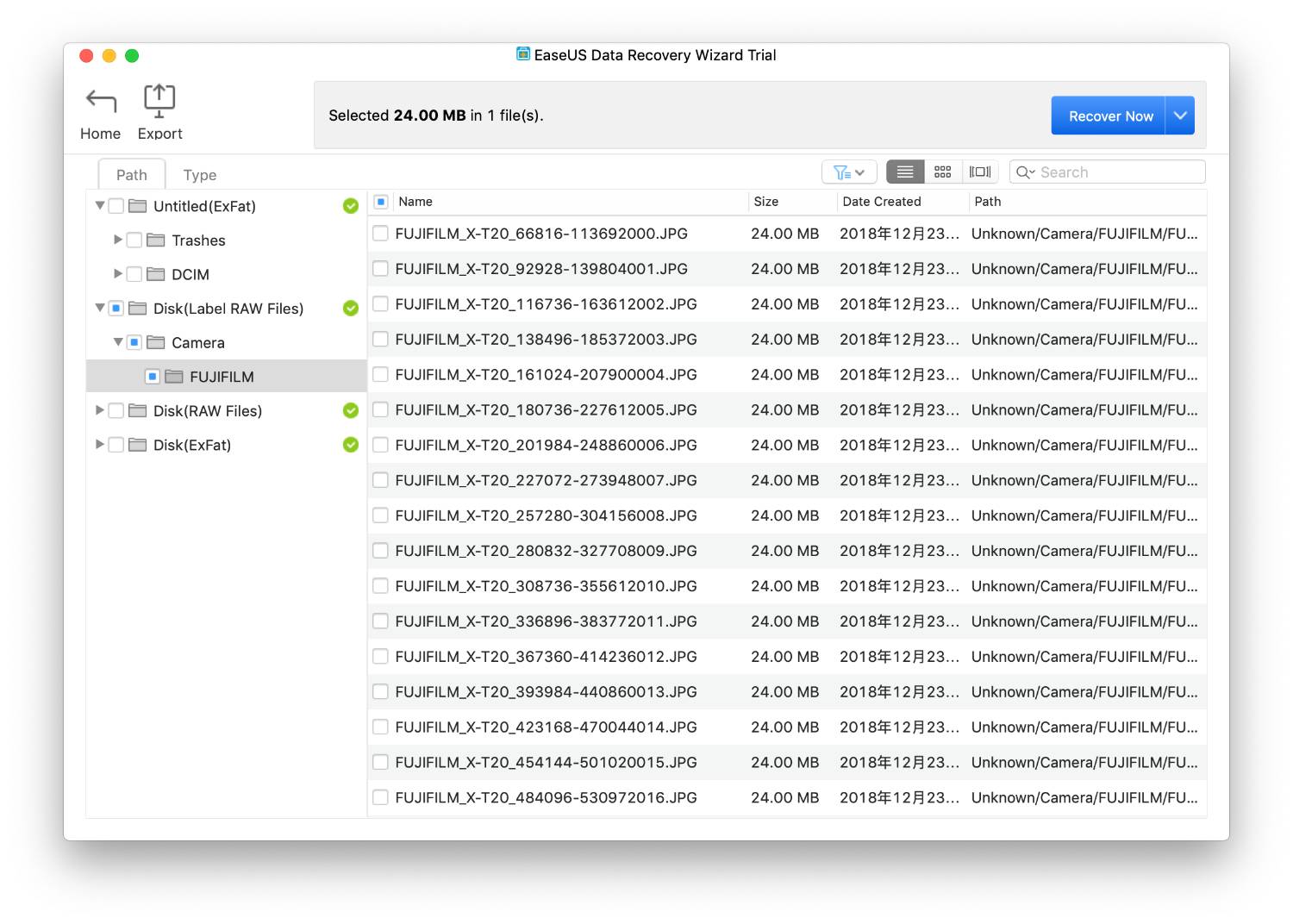The image size is (1293, 924).
Task: Click green status check next to Disk(ExFat)
Action: (x=351, y=445)
